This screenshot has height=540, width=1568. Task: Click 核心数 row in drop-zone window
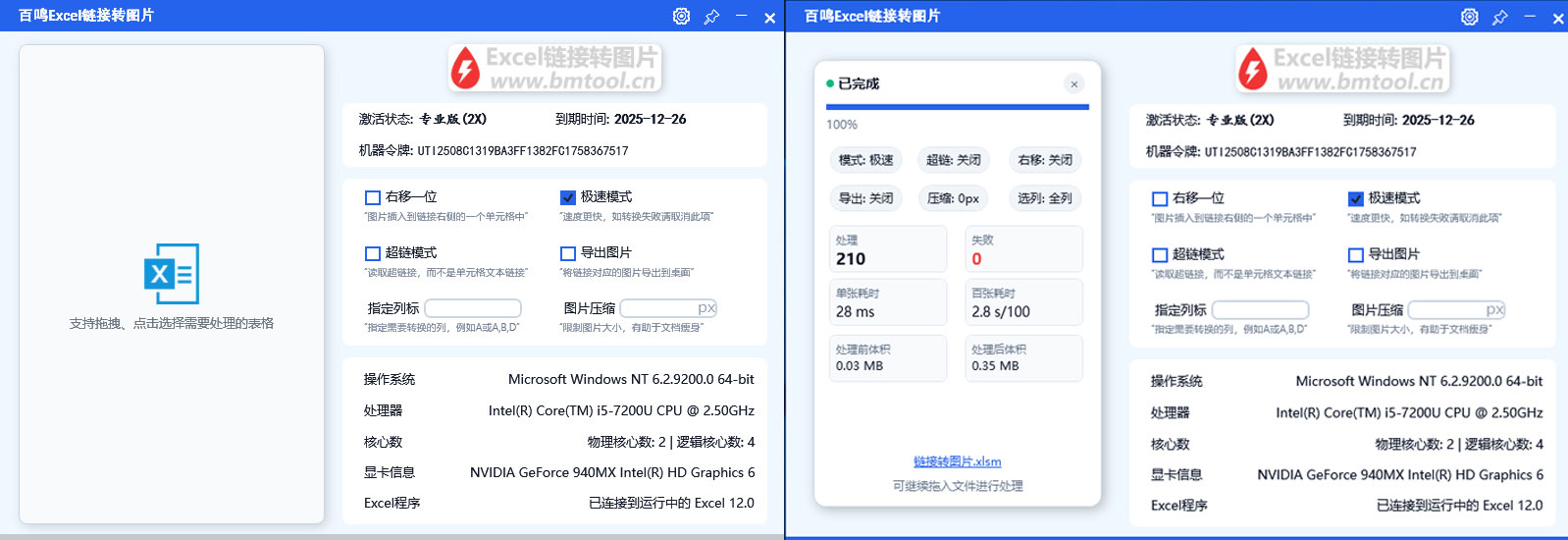[559, 442]
